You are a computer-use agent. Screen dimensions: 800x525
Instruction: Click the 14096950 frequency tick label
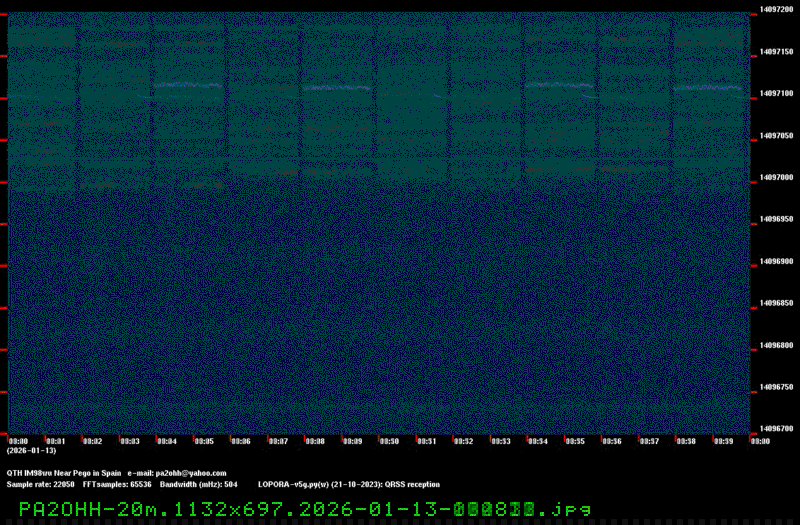point(775,219)
